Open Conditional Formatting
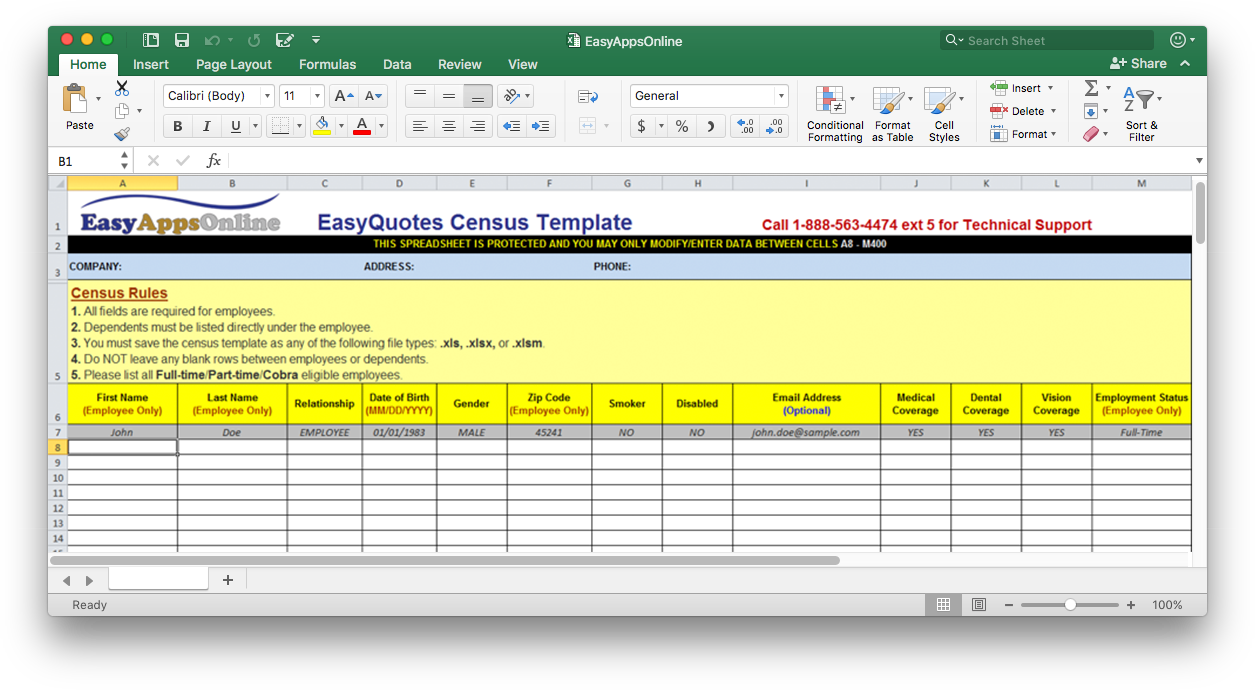Viewport: 1255px width, 690px height. pos(834,113)
